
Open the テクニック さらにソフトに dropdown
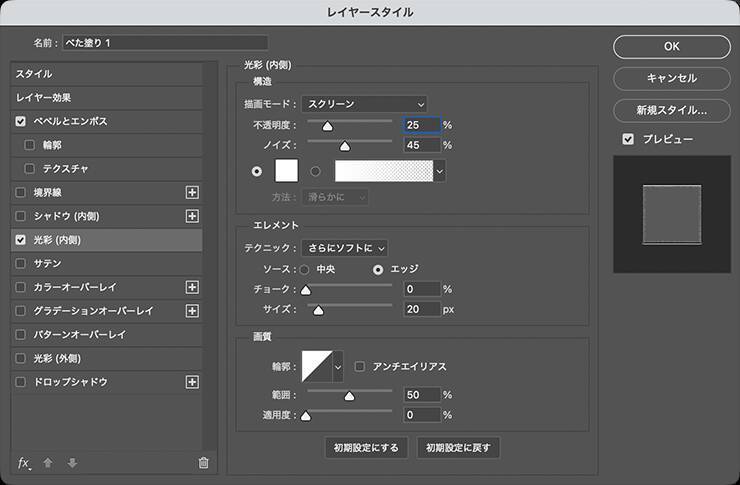click(345, 248)
